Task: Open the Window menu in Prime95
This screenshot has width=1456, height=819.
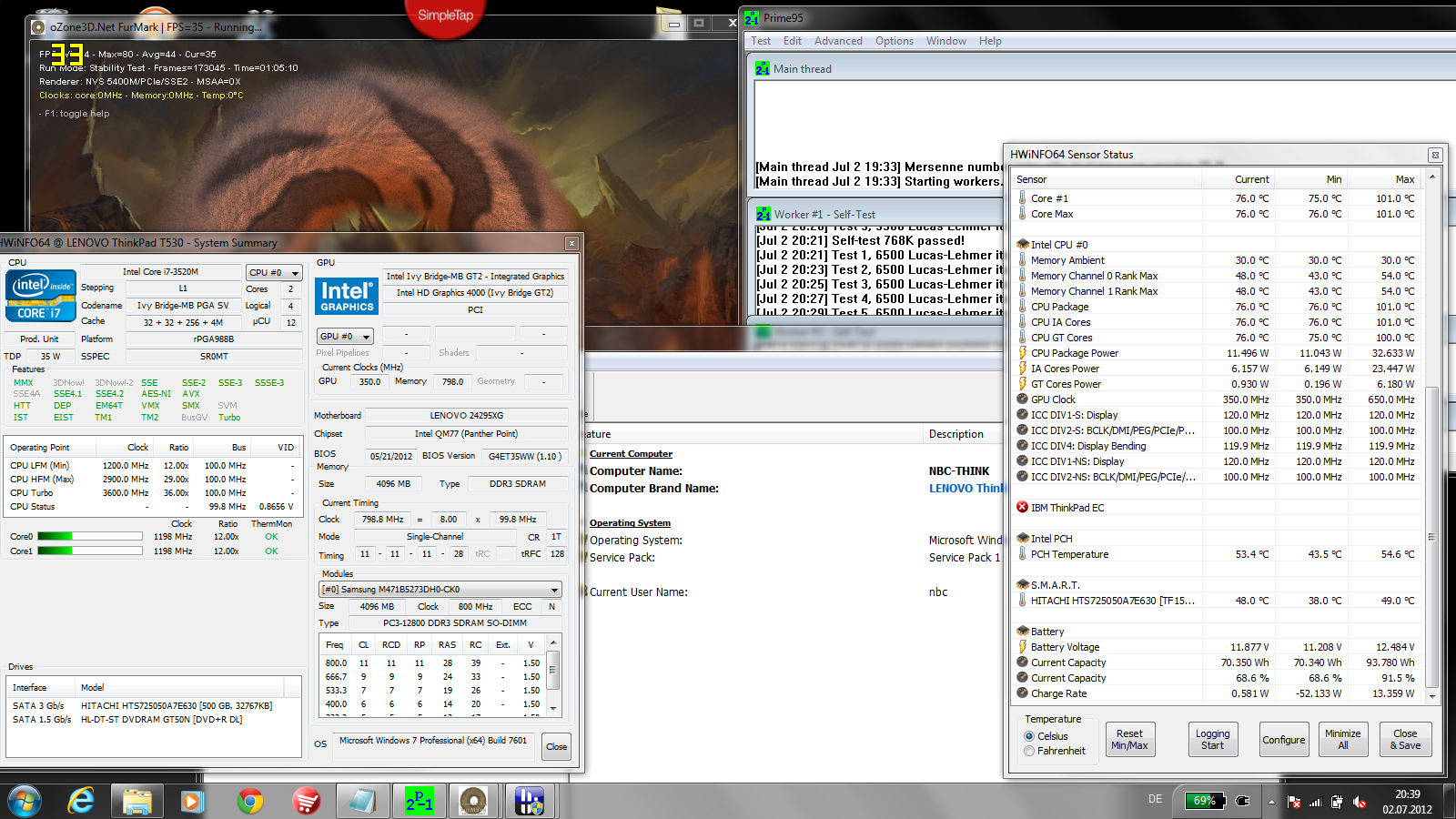Action: pos(946,41)
